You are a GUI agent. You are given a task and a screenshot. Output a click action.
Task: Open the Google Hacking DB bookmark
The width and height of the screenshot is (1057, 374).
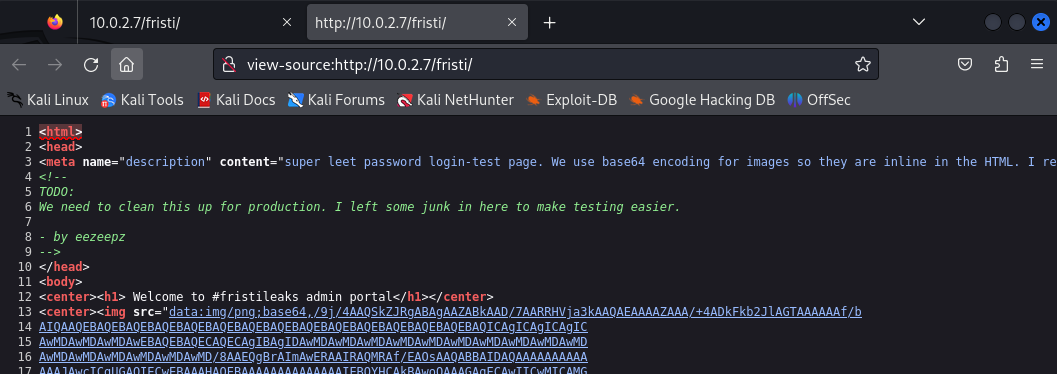click(702, 100)
